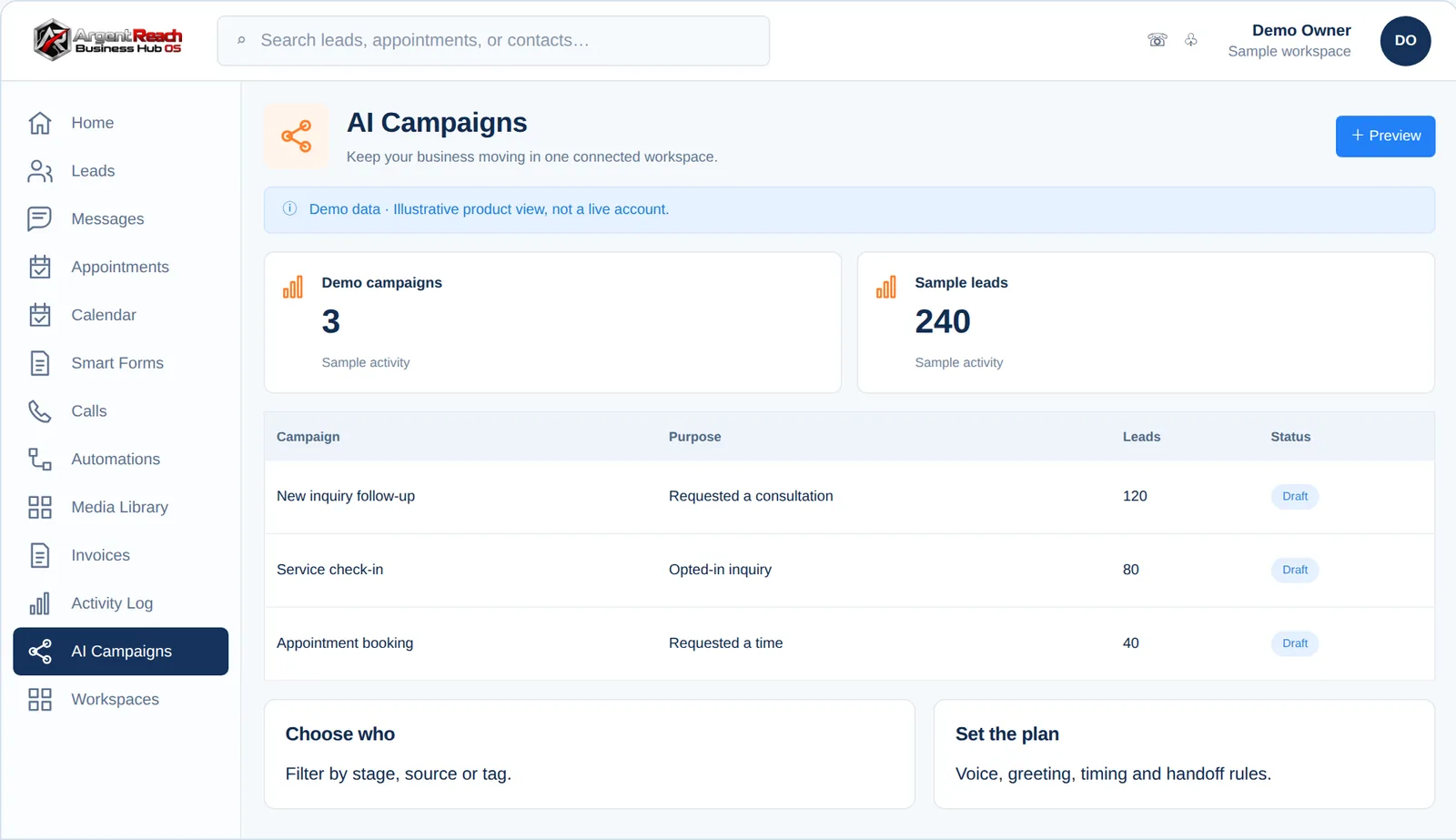This screenshot has height=840, width=1456.
Task: Open the Messages menu item
Action: tap(120, 219)
